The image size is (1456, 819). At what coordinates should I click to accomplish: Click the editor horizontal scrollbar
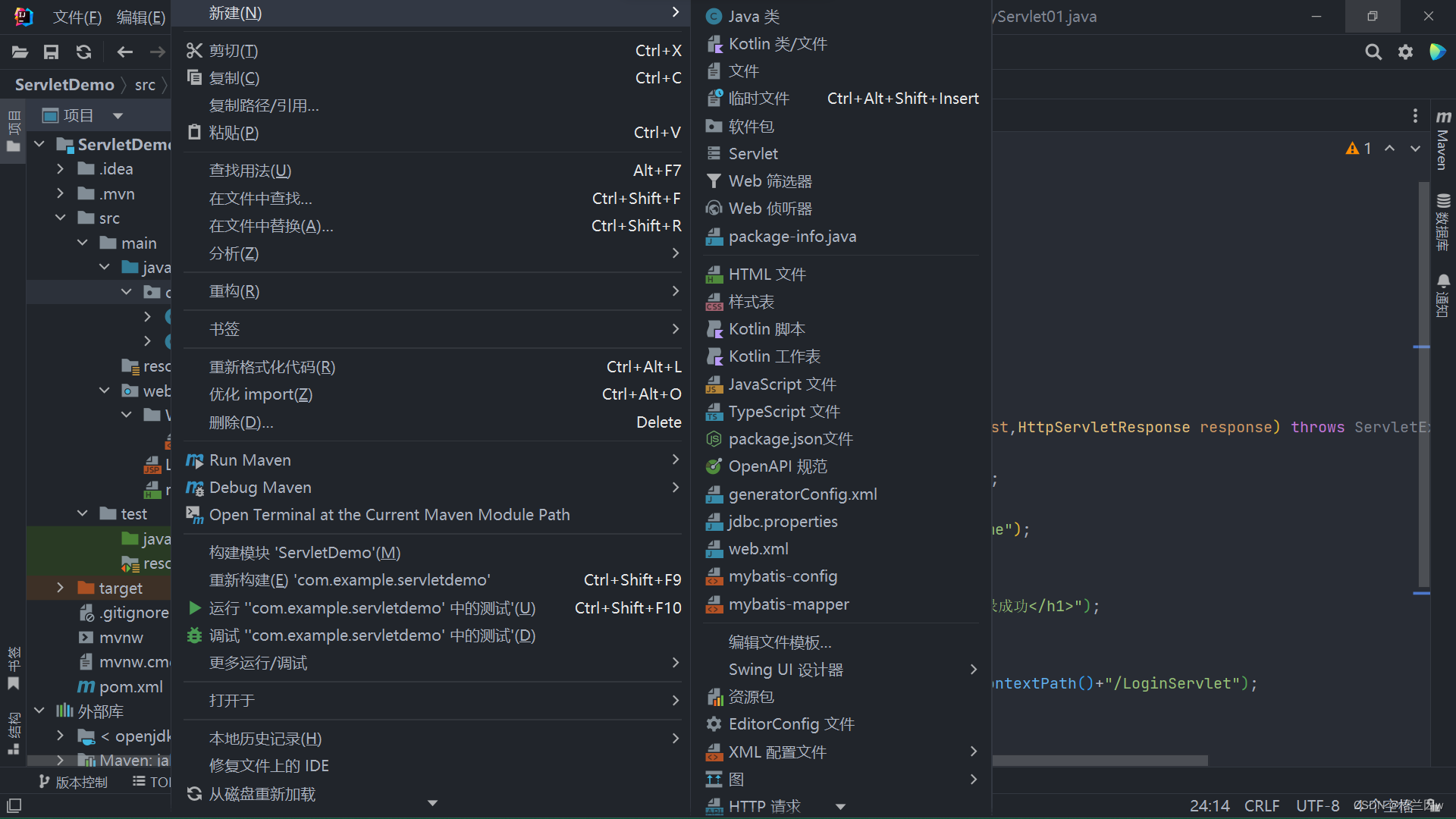[x=1100, y=760]
